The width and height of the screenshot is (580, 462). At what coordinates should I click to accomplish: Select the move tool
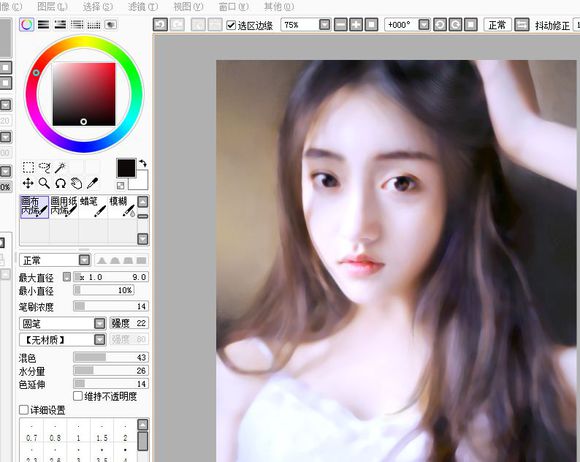click(x=28, y=183)
